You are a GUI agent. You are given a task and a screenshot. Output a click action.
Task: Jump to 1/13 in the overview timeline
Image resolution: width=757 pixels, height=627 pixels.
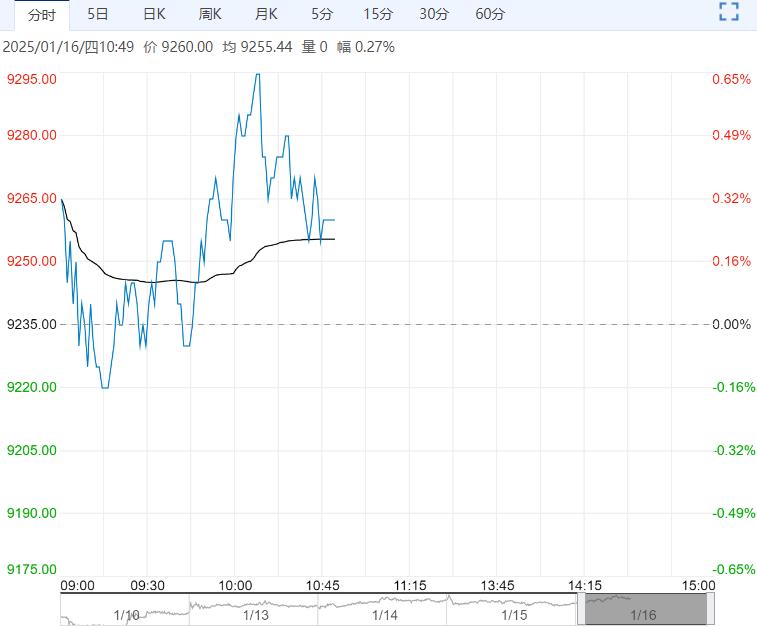pos(256,615)
